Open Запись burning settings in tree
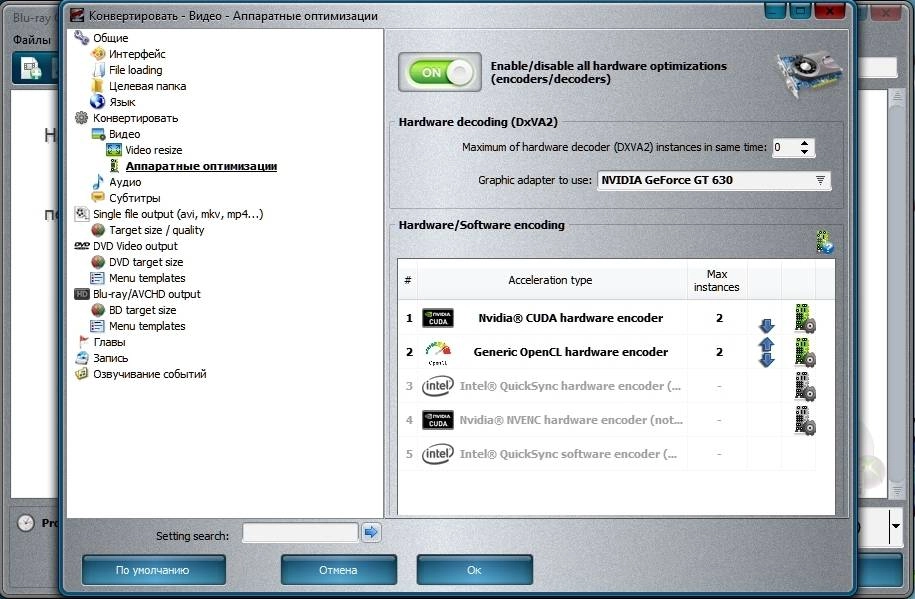Viewport: 915px width, 599px height. click(110, 358)
